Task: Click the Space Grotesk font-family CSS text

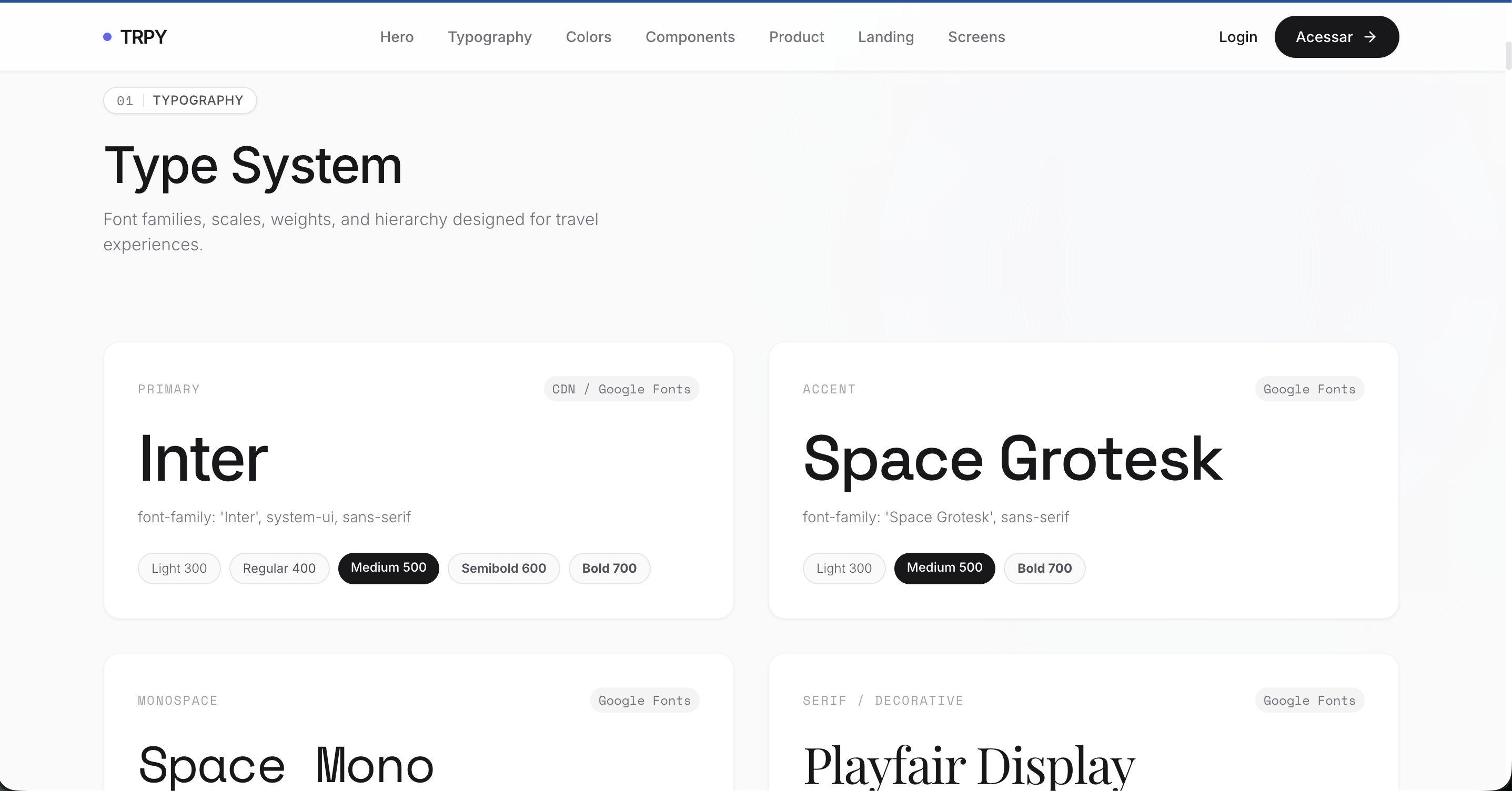Action: (935, 517)
